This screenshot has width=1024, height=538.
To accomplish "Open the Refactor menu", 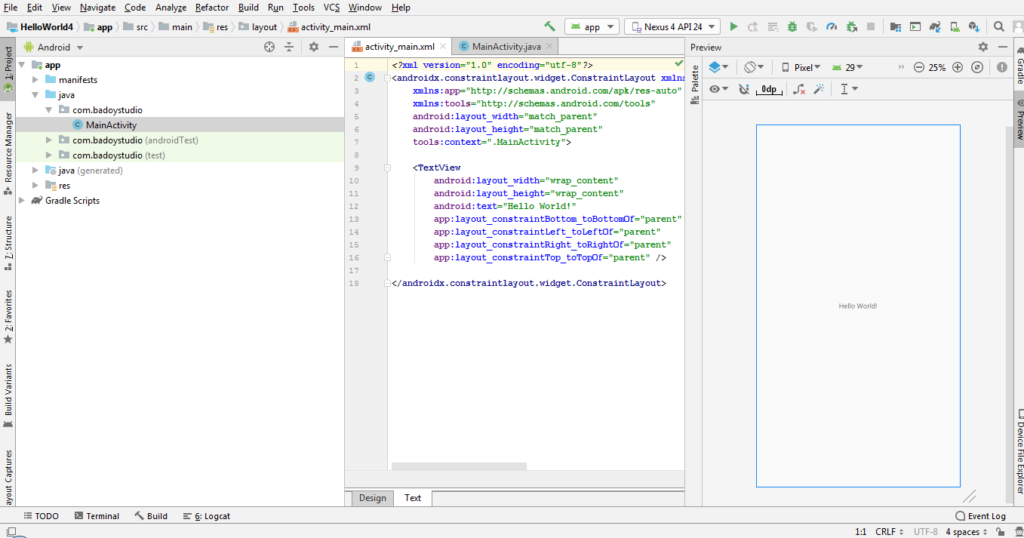I will [212, 7].
